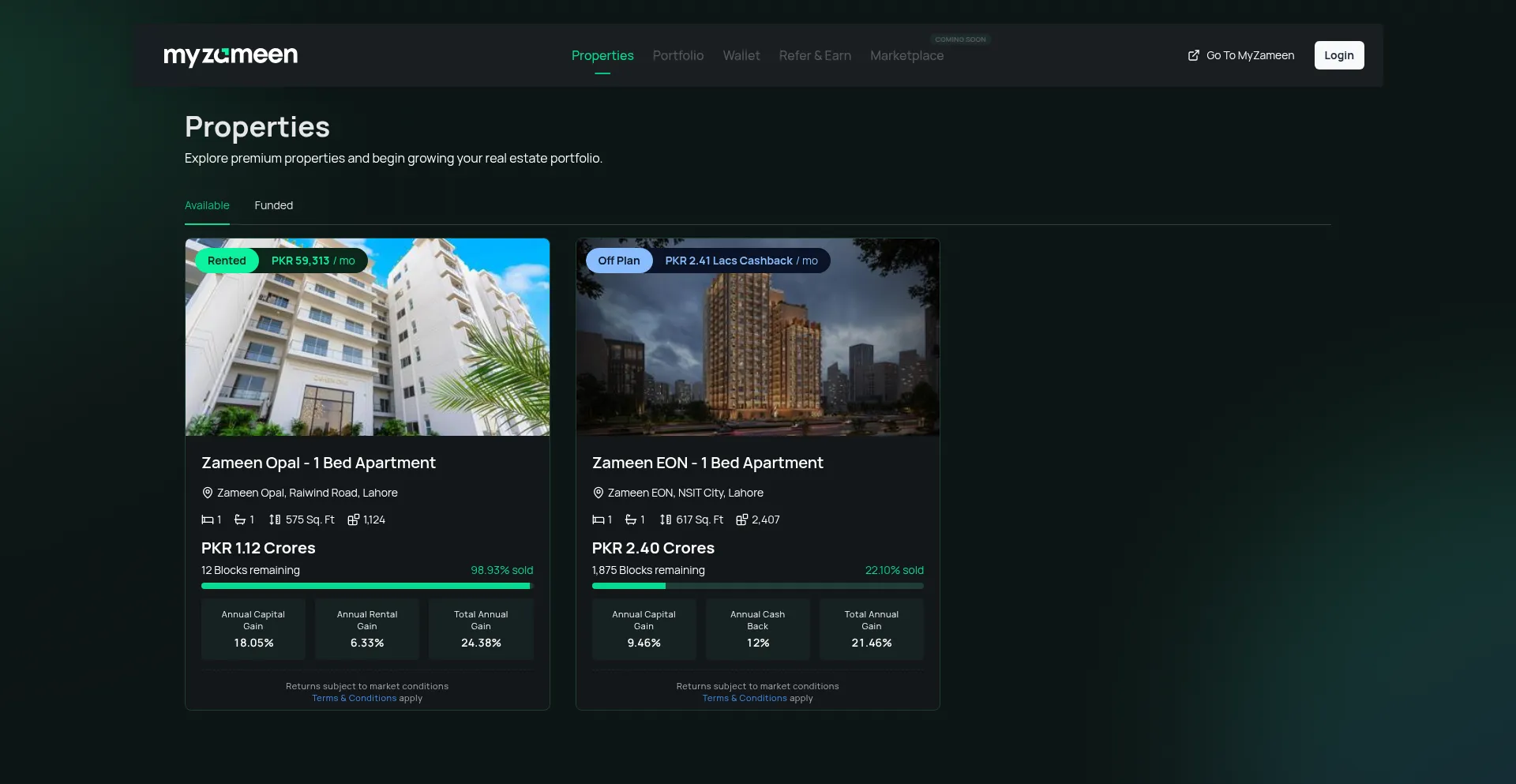Click the myzameen logo
The height and width of the screenshot is (784, 1516).
click(231, 55)
